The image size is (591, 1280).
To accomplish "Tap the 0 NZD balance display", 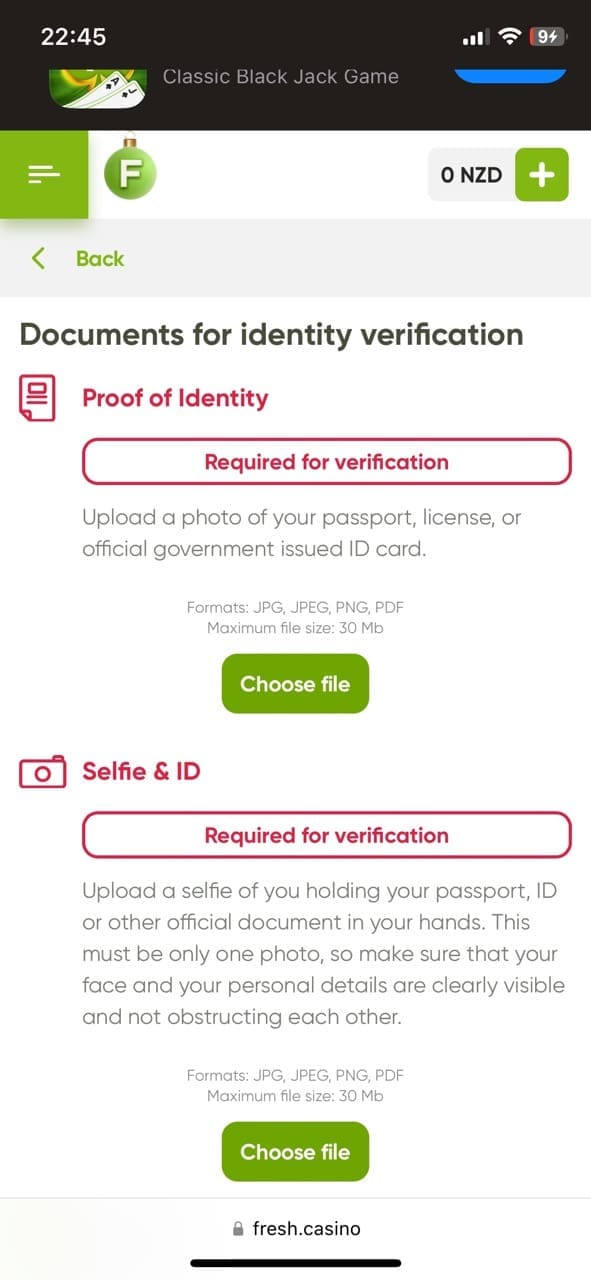I will (471, 175).
